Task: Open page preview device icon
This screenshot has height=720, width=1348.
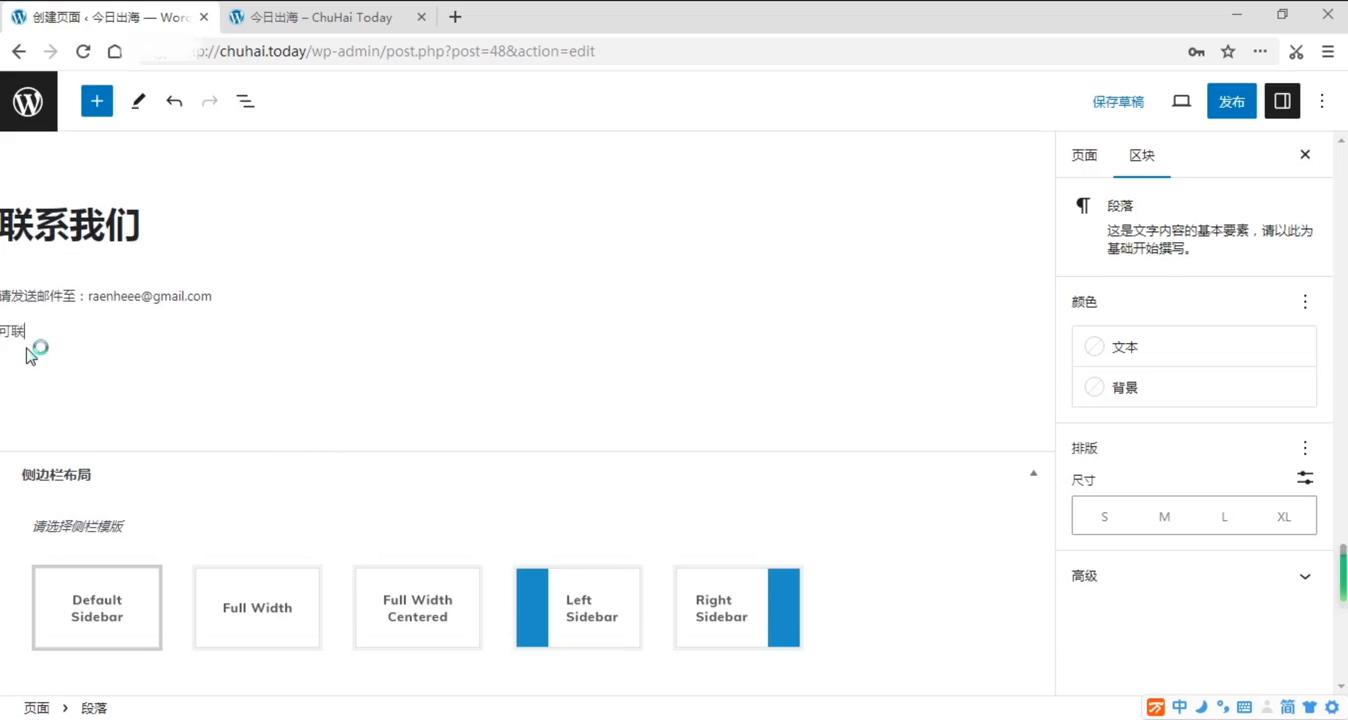Action: (x=1181, y=101)
